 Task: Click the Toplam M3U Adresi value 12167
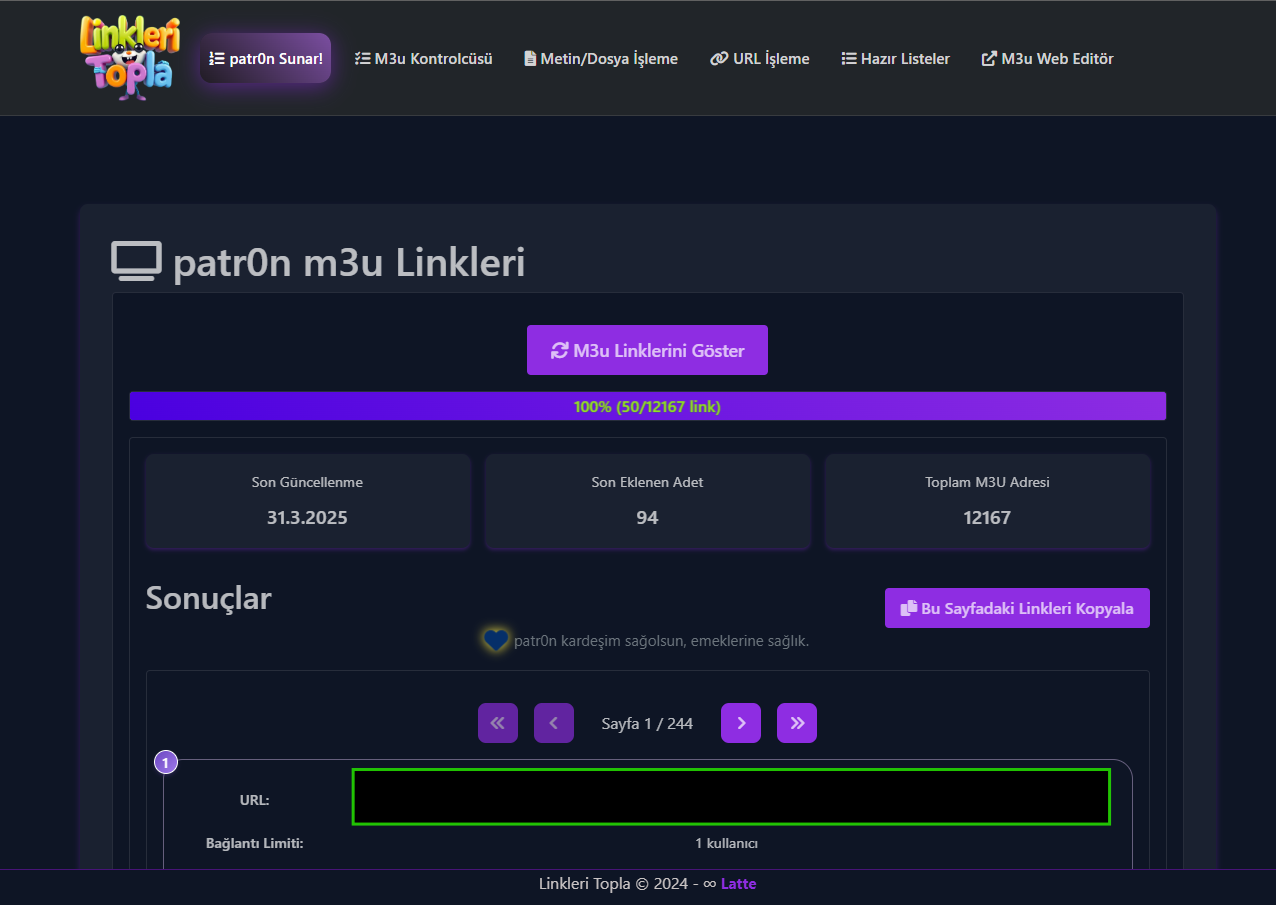pyautogui.click(x=987, y=518)
